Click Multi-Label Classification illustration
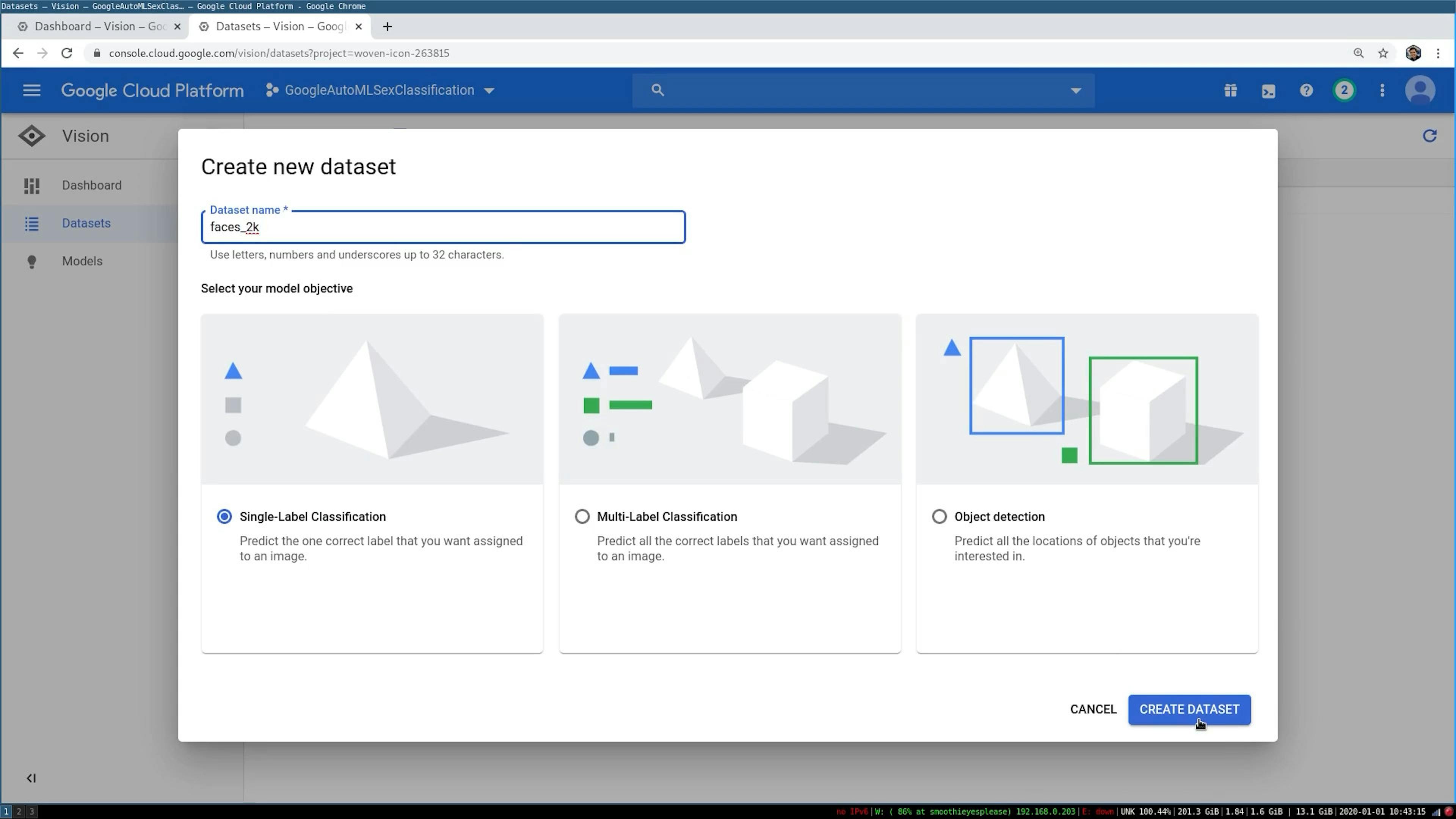Screen dimensions: 1456x819 730,399
